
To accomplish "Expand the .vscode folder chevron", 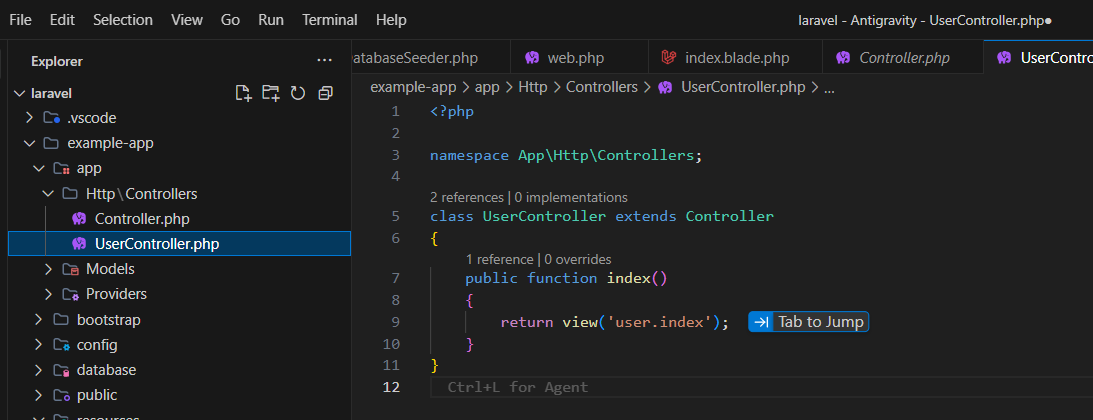I will pyautogui.click(x=29, y=118).
